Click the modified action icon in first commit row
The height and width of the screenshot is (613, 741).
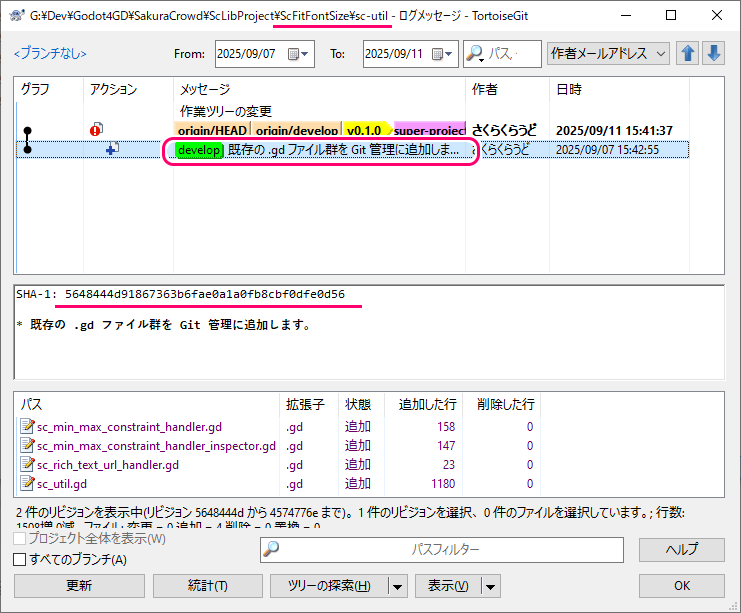tap(97, 130)
